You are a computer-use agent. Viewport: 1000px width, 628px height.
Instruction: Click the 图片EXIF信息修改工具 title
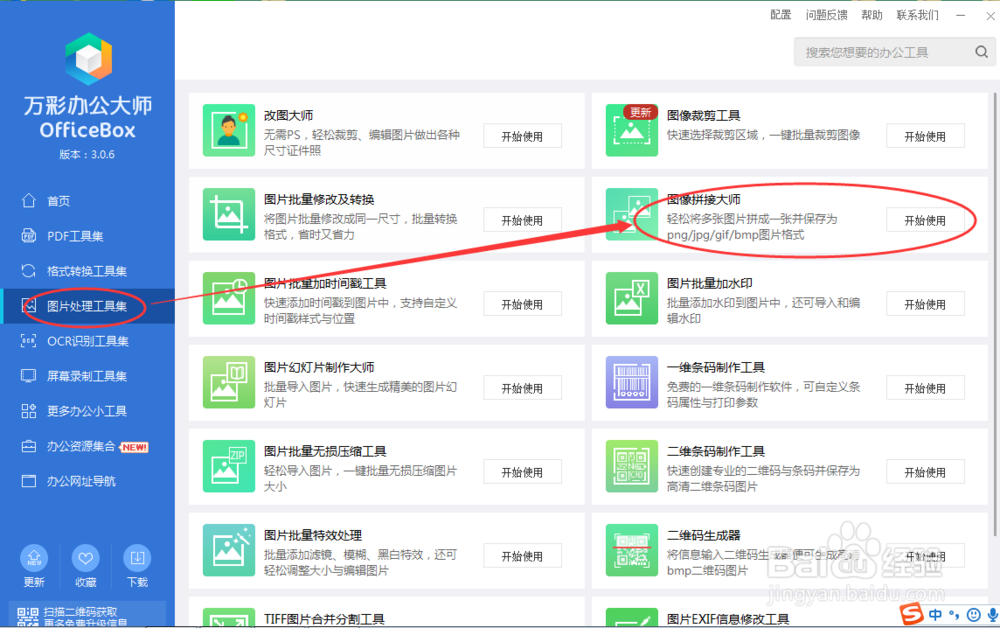click(728, 619)
